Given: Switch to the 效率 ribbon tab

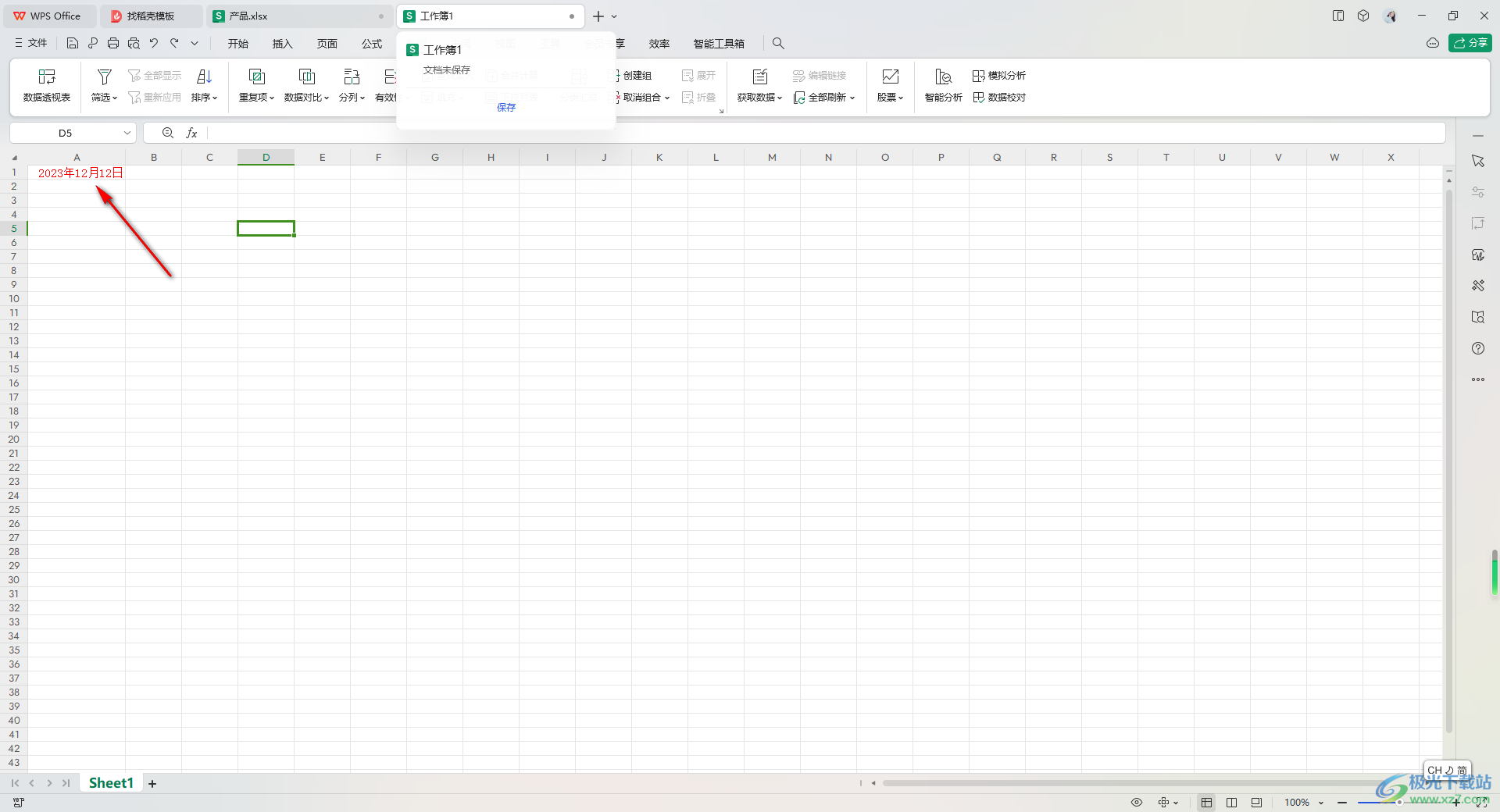Looking at the screenshot, I should [659, 44].
